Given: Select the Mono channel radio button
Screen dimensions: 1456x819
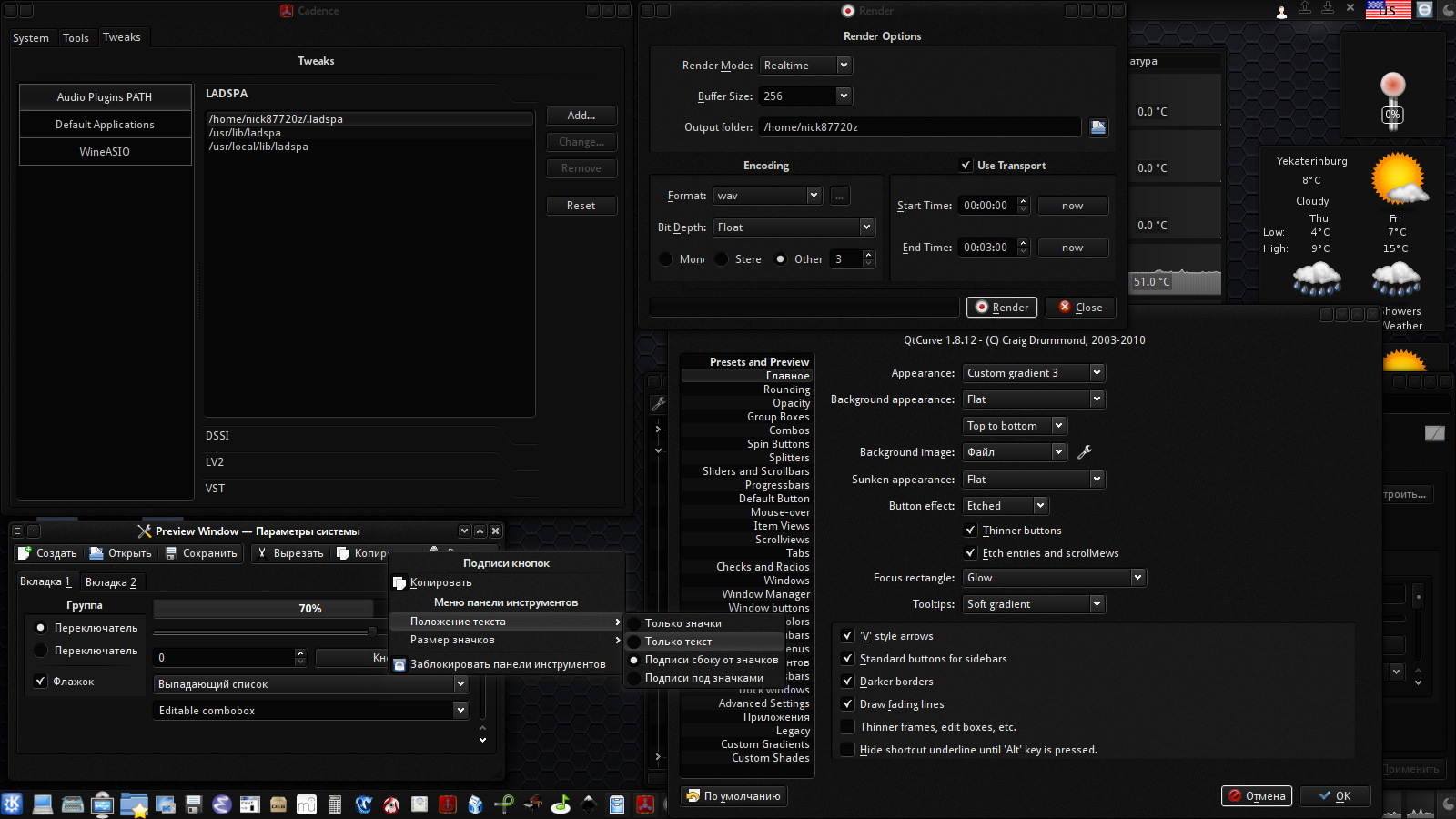Looking at the screenshot, I should (666, 259).
